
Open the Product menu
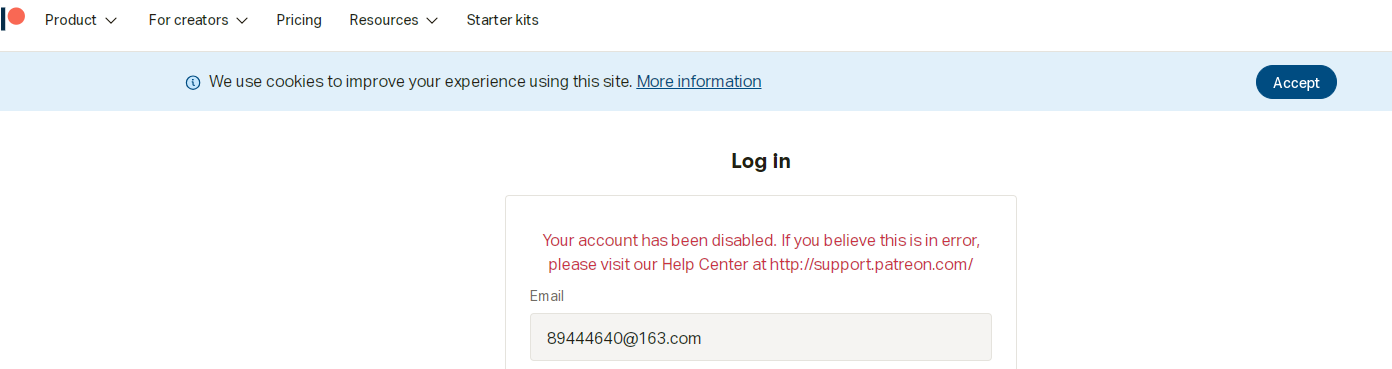pyautogui.click(x=71, y=20)
